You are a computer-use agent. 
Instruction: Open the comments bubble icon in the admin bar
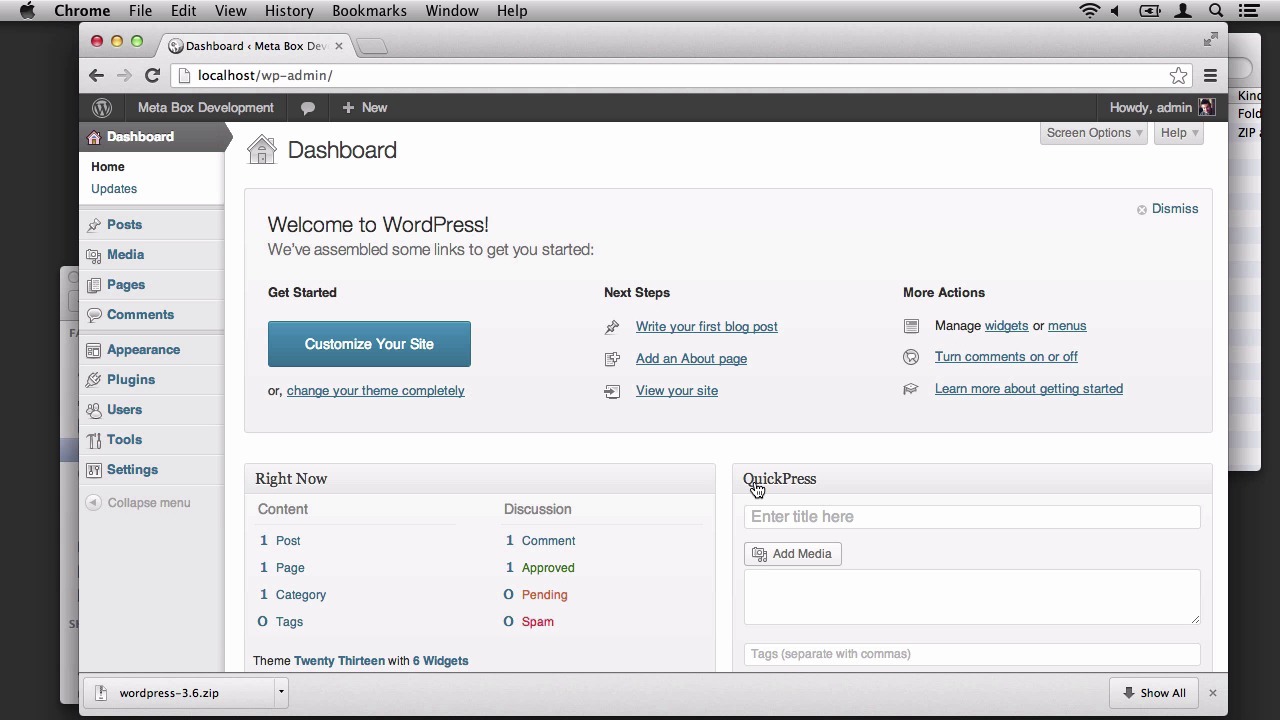coord(308,108)
